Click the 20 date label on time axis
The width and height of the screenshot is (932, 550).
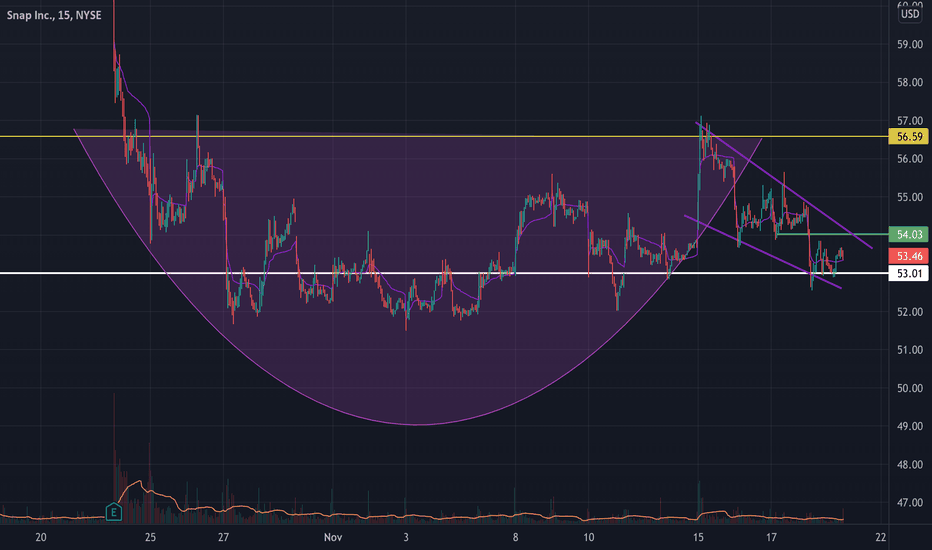pos(40,538)
